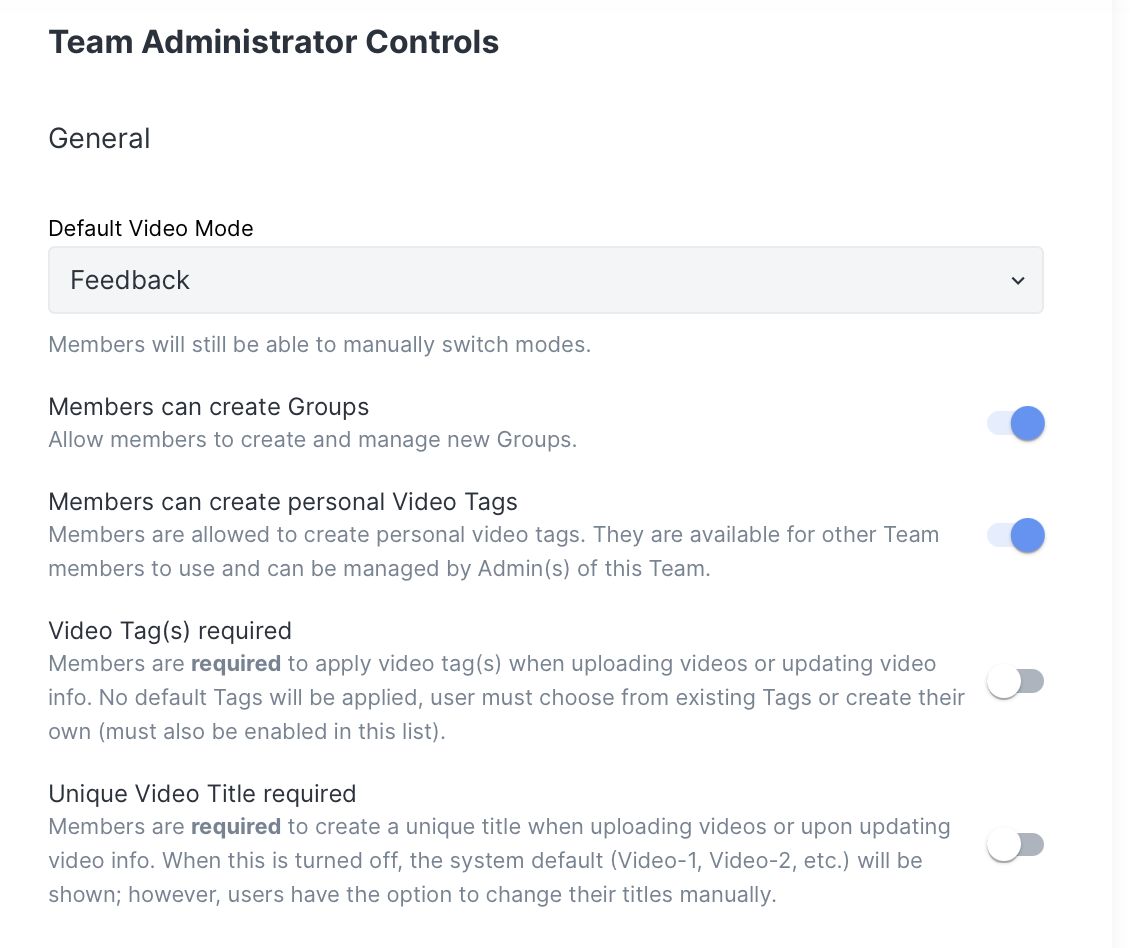Click the 'Feedback' selected value text
The height and width of the screenshot is (948, 1130).
point(130,281)
